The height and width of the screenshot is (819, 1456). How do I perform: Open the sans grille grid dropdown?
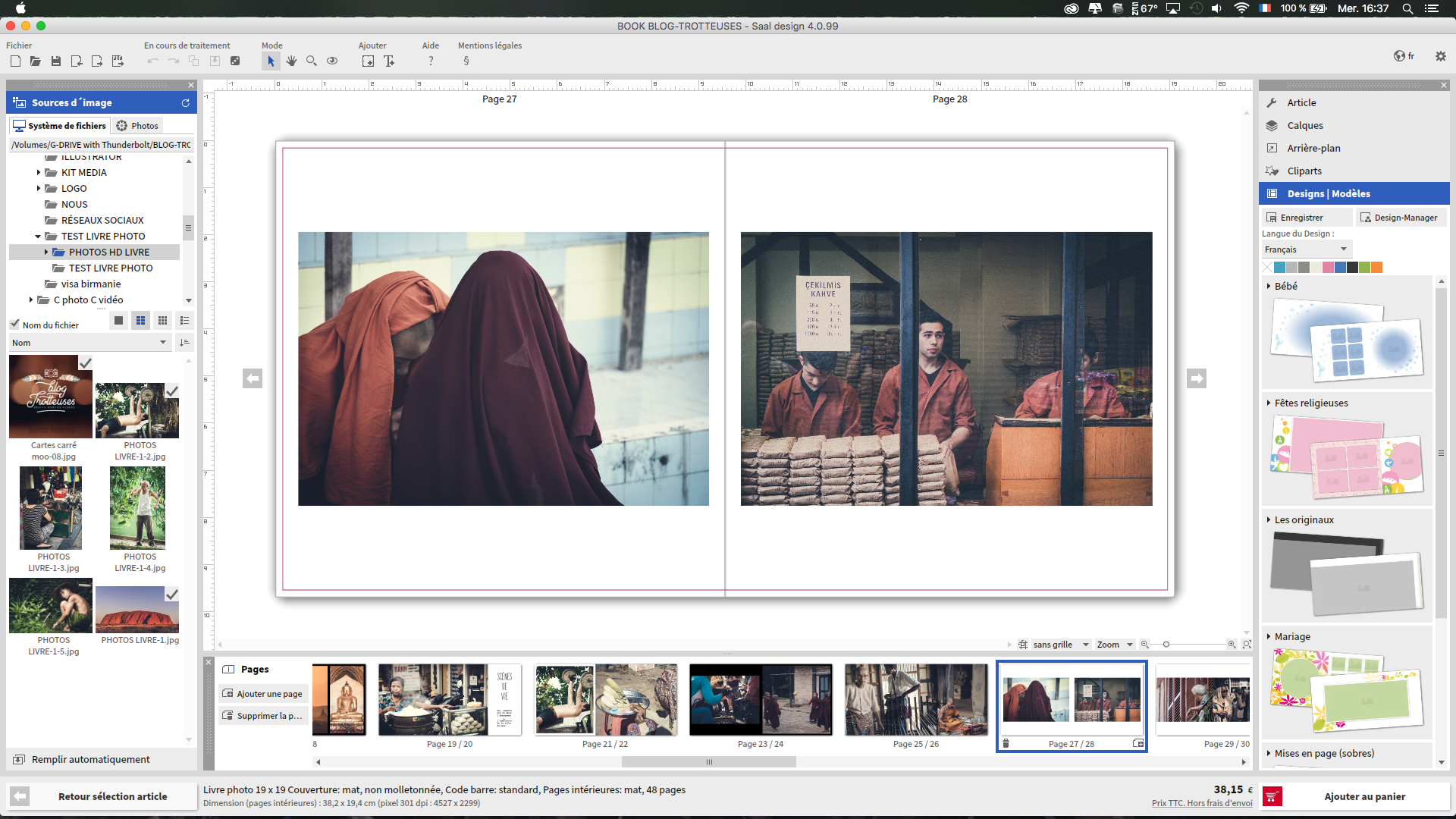pos(1059,645)
